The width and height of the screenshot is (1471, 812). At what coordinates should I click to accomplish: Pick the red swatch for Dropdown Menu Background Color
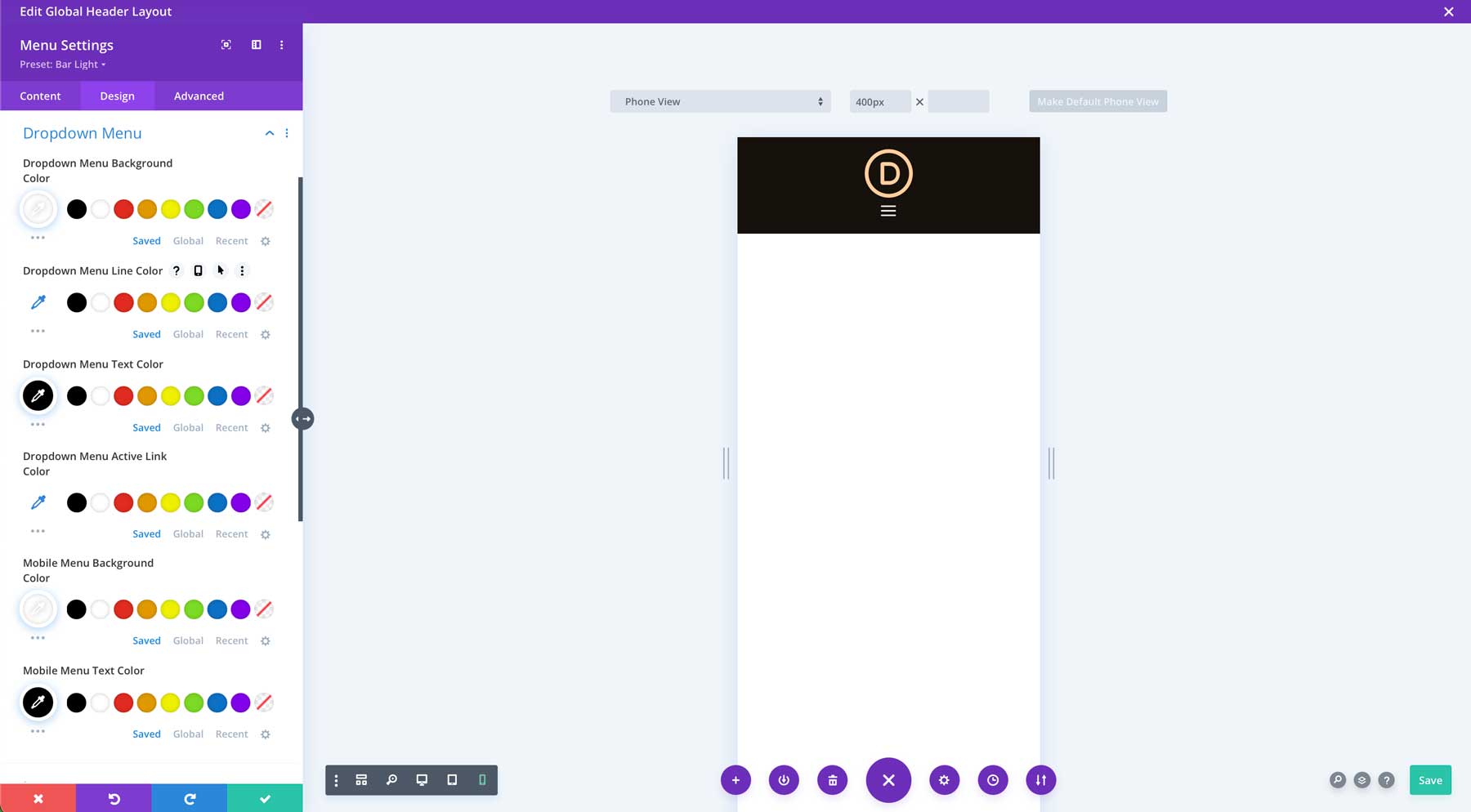coord(123,209)
